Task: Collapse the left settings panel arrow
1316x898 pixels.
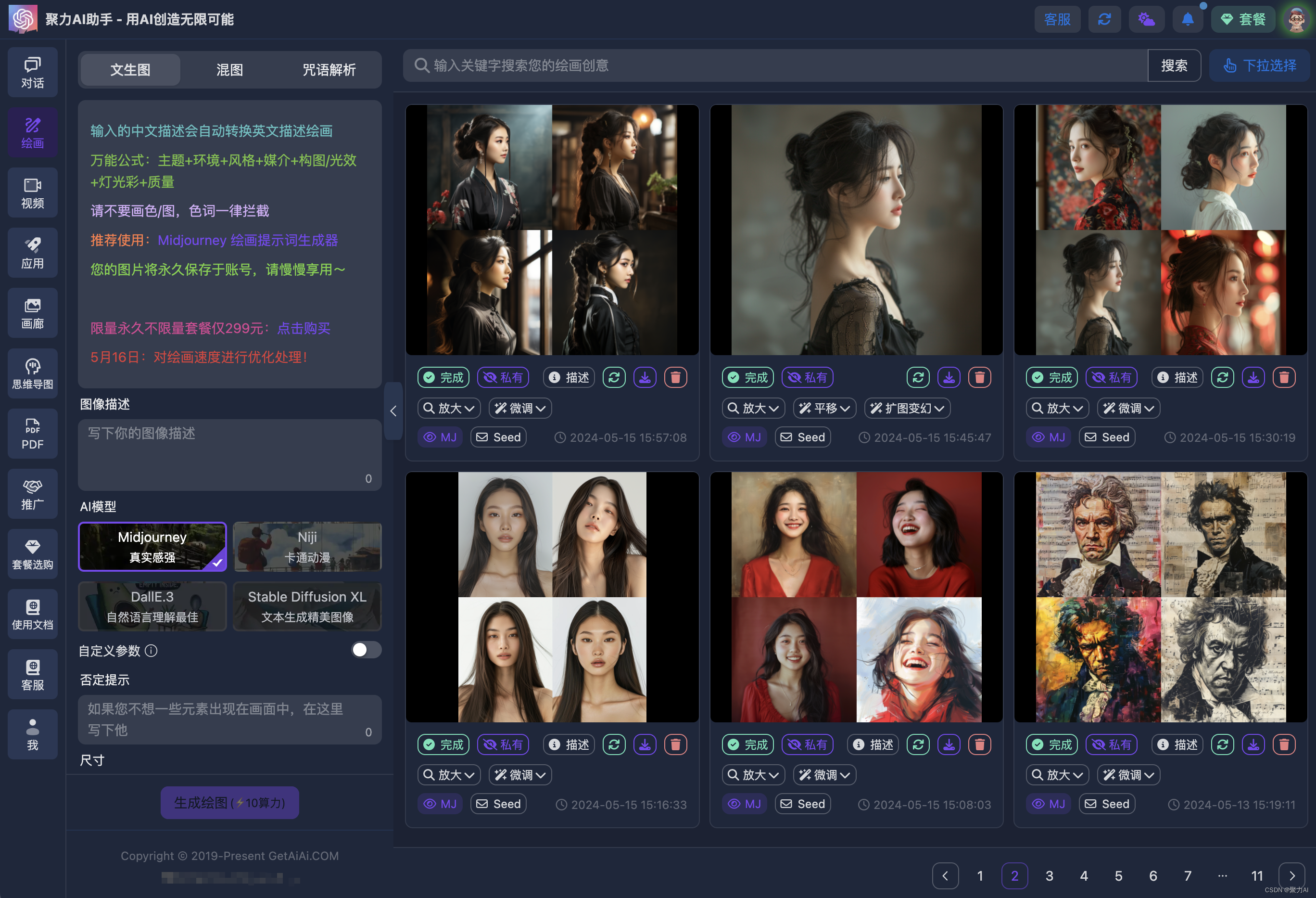Action: tap(393, 411)
